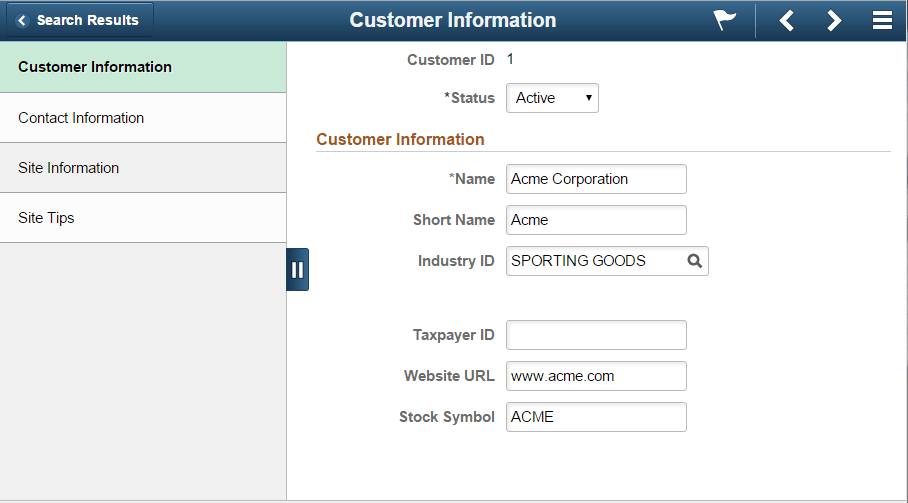The image size is (908, 503).
Task: Open the Status dropdown
Action: pyautogui.click(x=552, y=98)
